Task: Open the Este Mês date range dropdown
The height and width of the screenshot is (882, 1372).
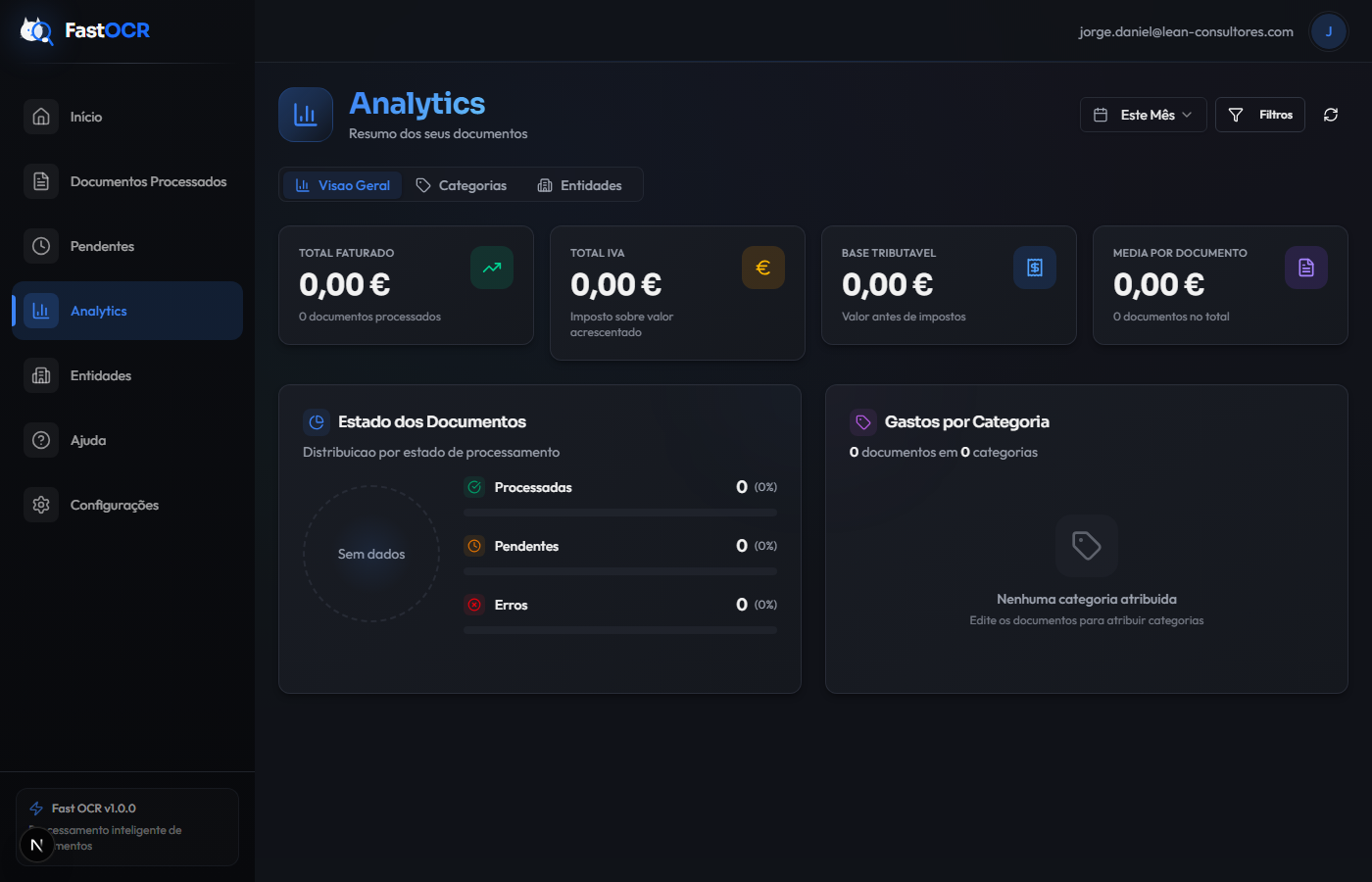Action: tap(1143, 114)
